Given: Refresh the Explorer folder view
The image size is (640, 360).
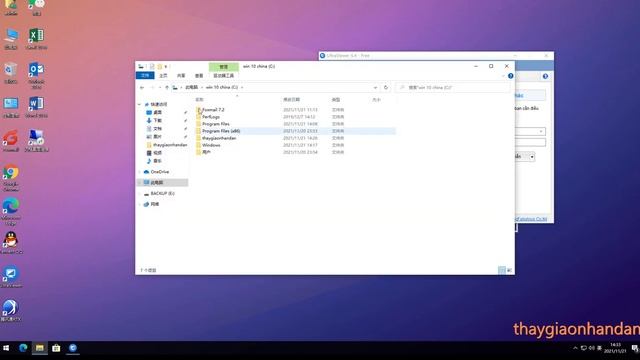Looking at the screenshot, I should tap(386, 87).
